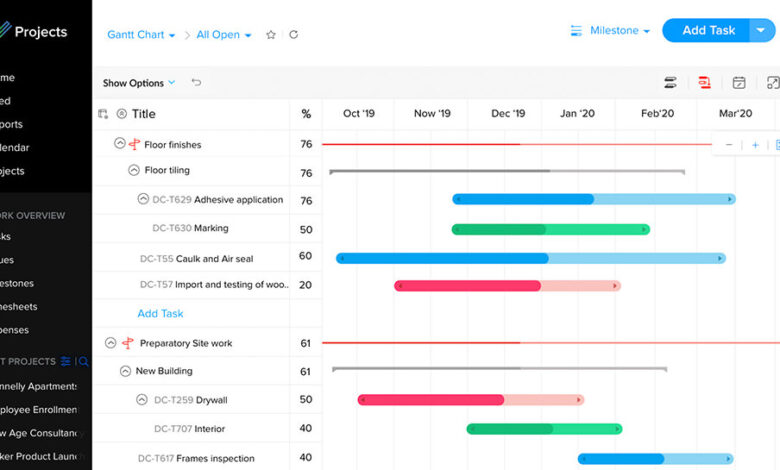
Task: Click the refresh icon next to the star
Action: point(293,35)
